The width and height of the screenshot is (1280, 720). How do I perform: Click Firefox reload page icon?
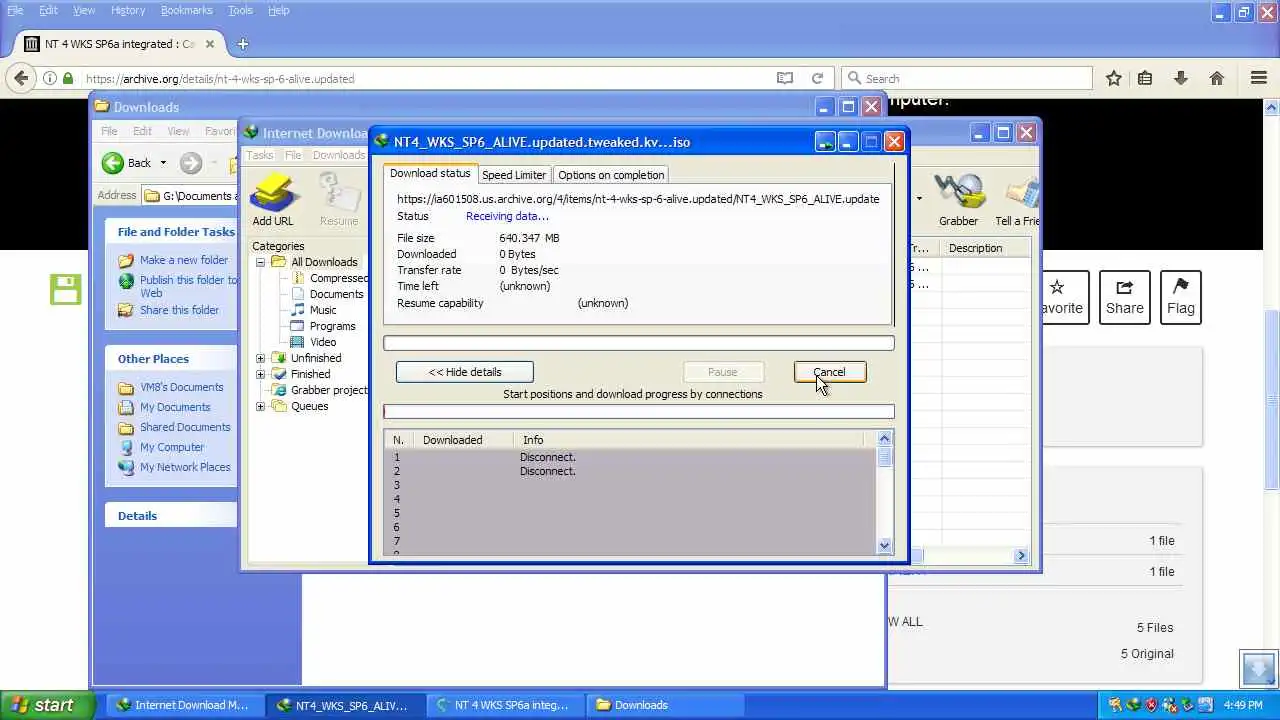(817, 78)
